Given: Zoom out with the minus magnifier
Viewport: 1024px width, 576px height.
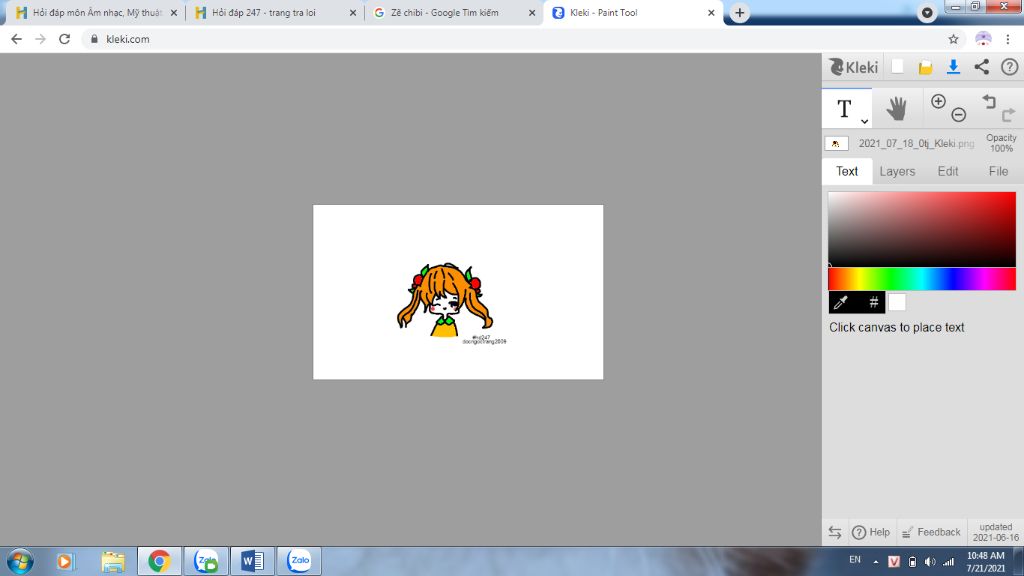Looking at the screenshot, I should [958, 115].
